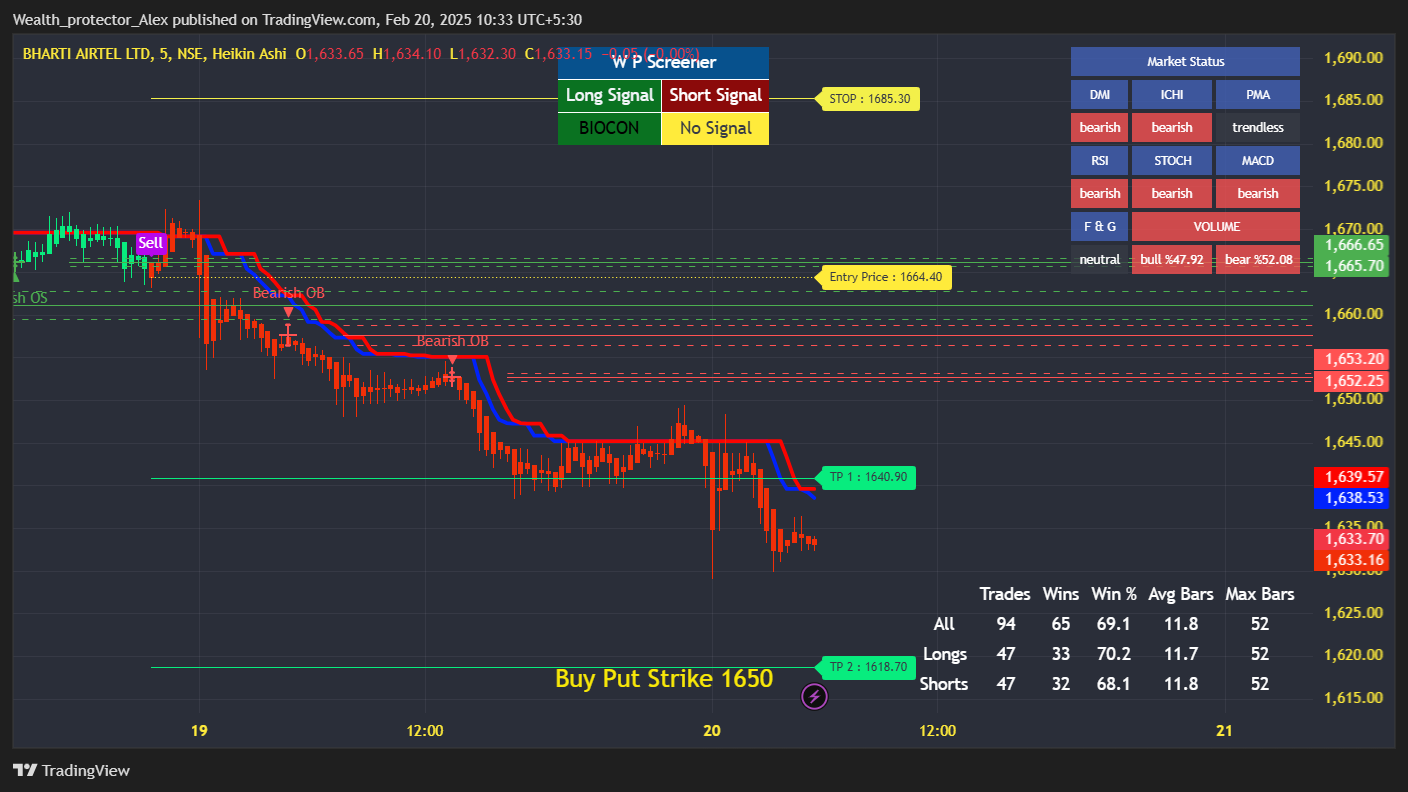The height and width of the screenshot is (792, 1408).
Task: Click the purple Sell signal marker
Action: point(150,242)
